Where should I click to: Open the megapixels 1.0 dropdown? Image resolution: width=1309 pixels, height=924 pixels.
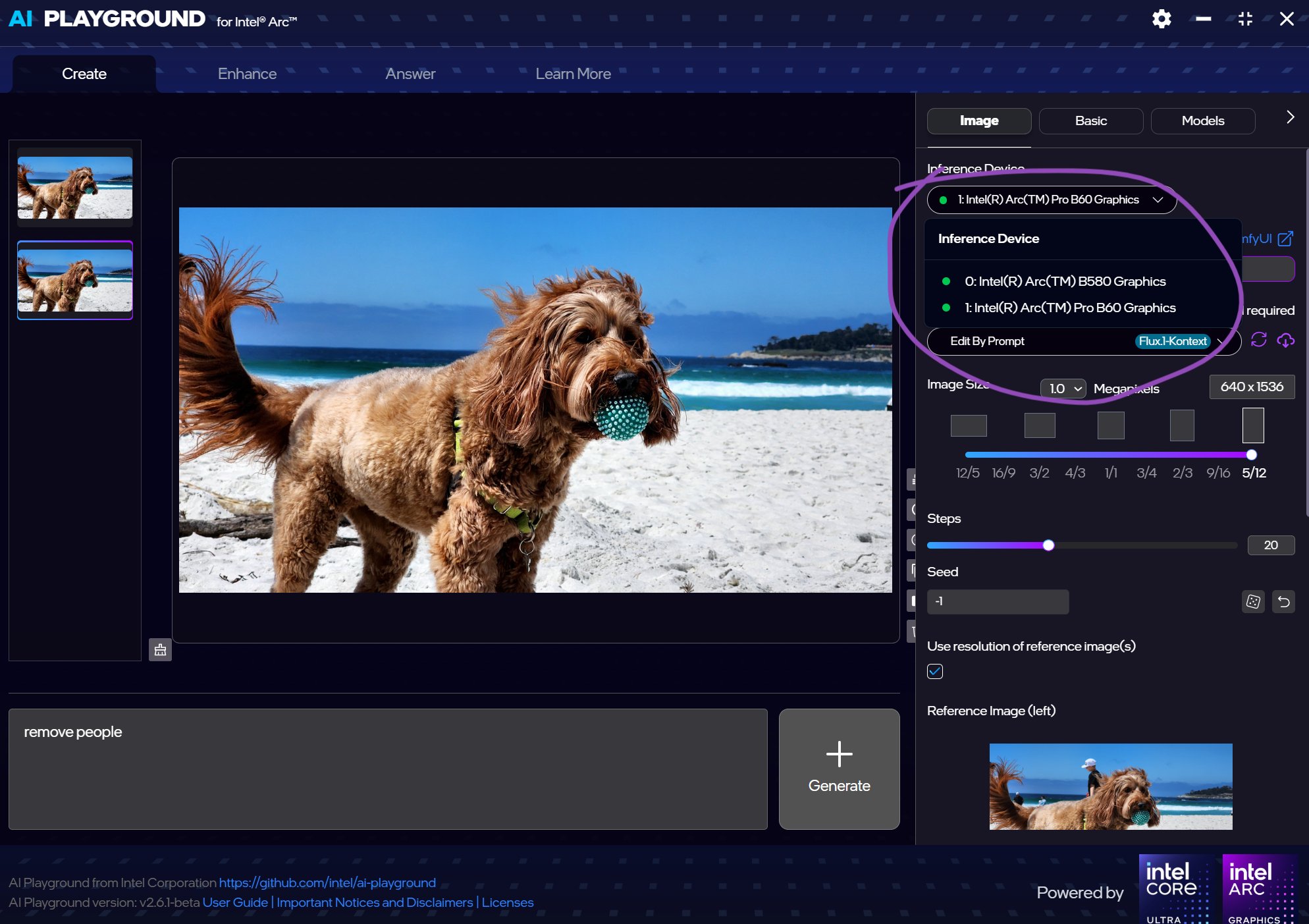(x=1063, y=389)
